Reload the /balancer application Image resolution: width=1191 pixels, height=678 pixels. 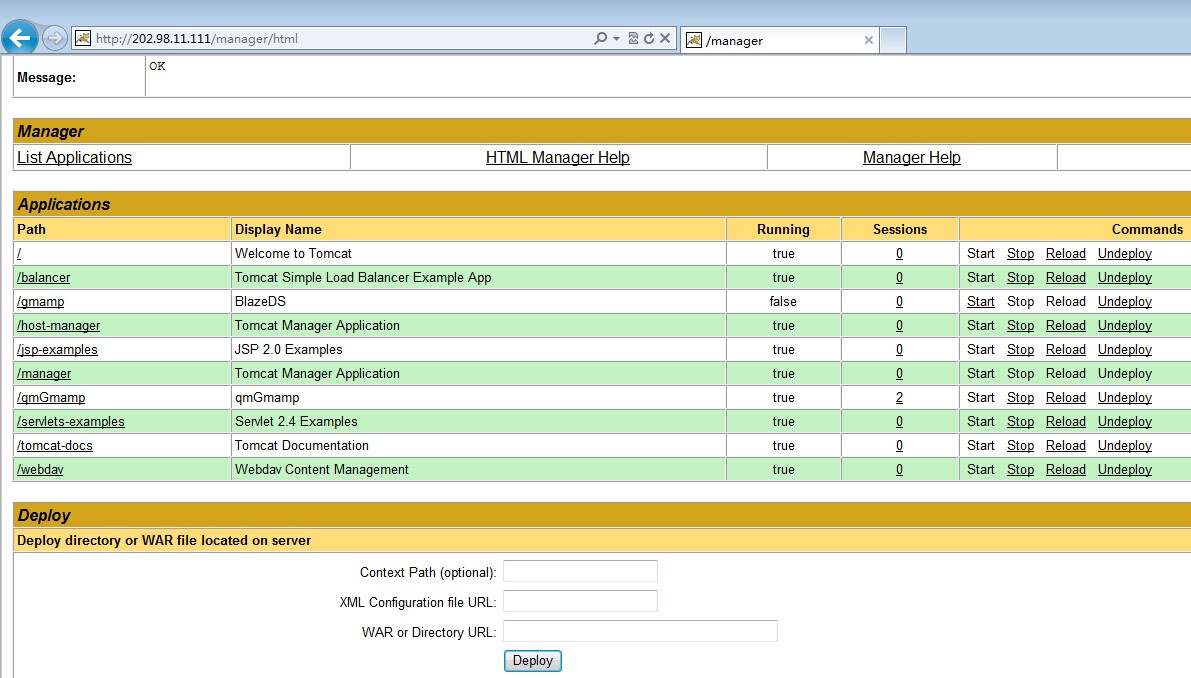(x=1066, y=278)
